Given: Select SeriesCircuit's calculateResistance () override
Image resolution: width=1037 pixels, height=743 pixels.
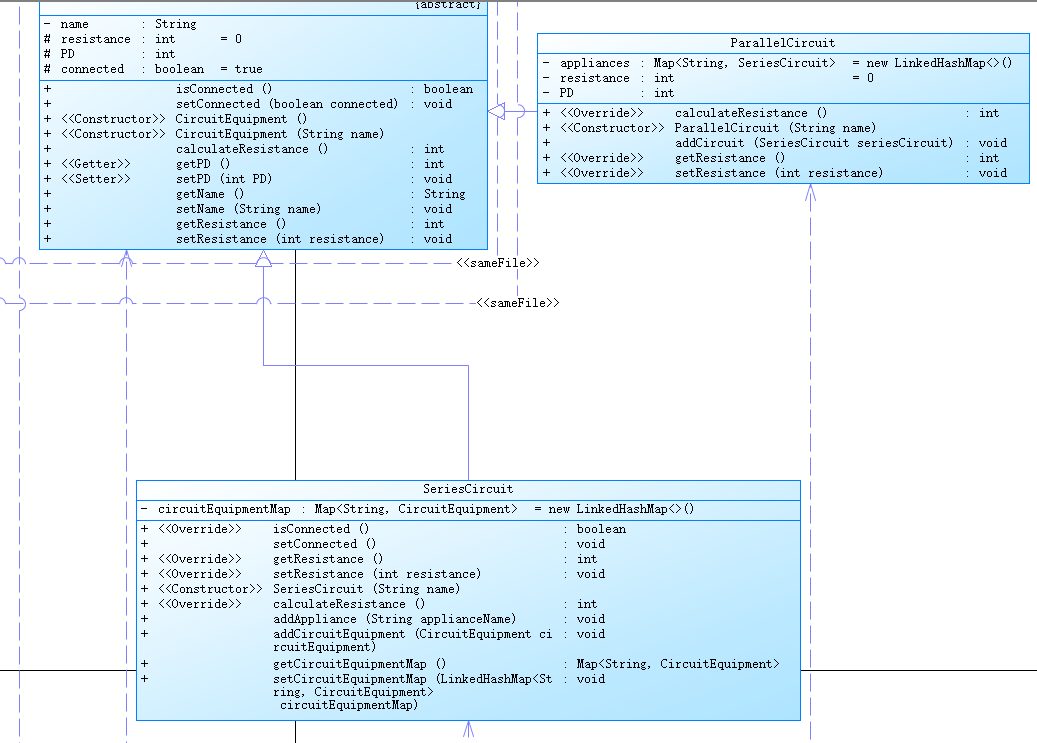Looking at the screenshot, I should tap(368, 604).
